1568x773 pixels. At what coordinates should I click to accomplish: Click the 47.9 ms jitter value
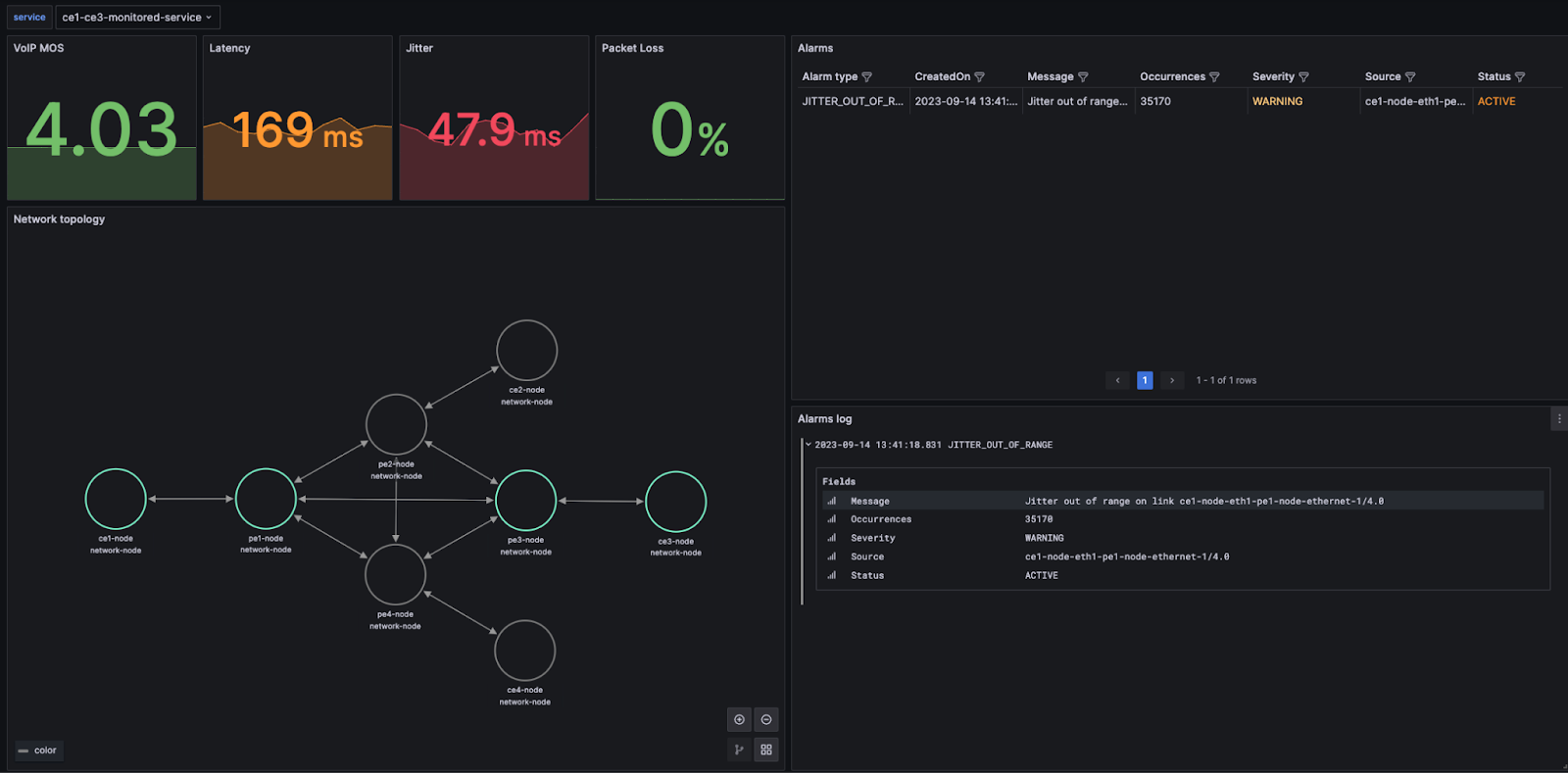click(495, 130)
